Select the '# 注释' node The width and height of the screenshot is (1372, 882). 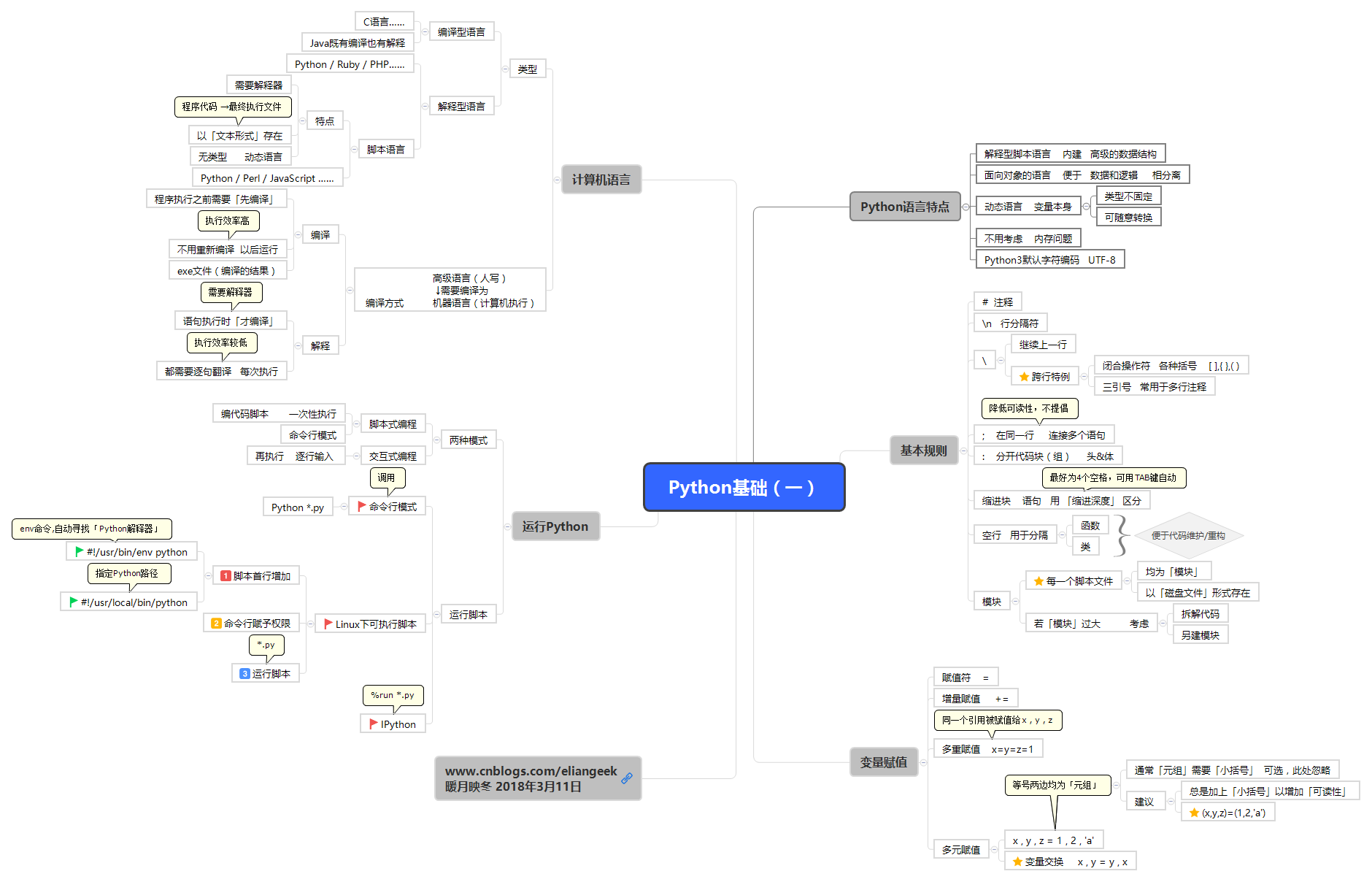pyautogui.click(x=998, y=302)
